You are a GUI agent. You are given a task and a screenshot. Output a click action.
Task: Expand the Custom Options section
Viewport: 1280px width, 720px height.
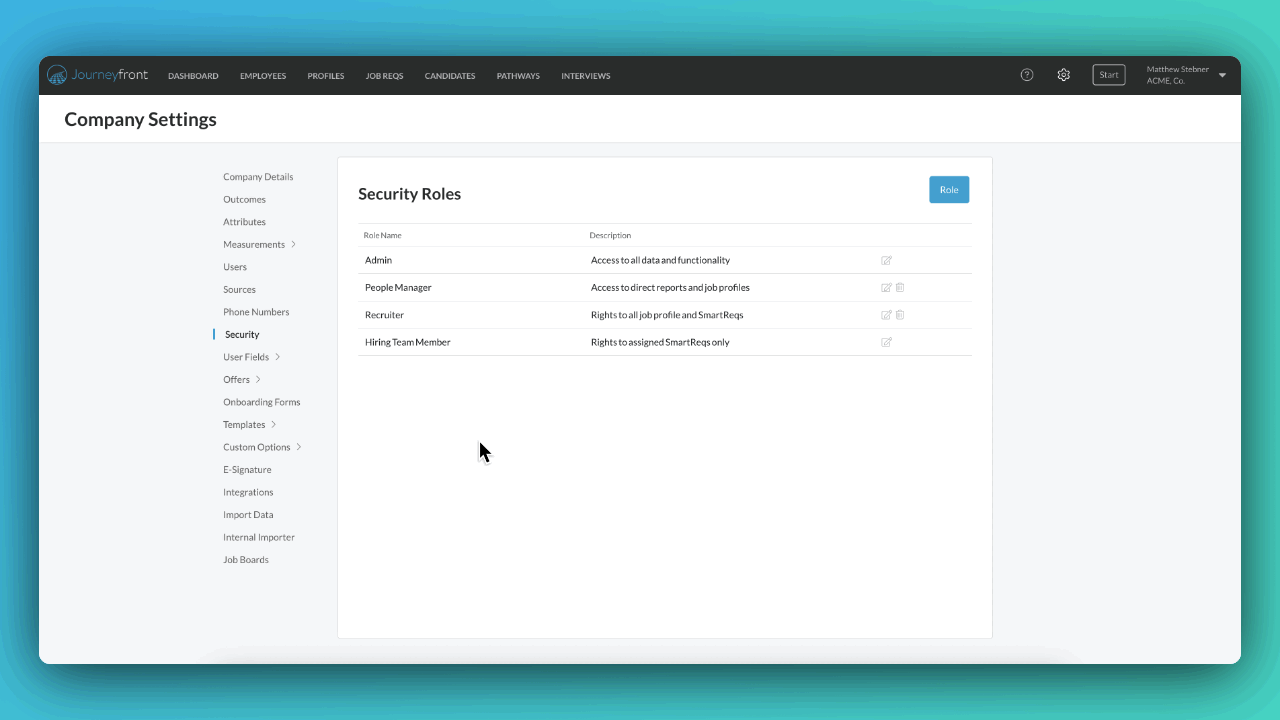257,446
